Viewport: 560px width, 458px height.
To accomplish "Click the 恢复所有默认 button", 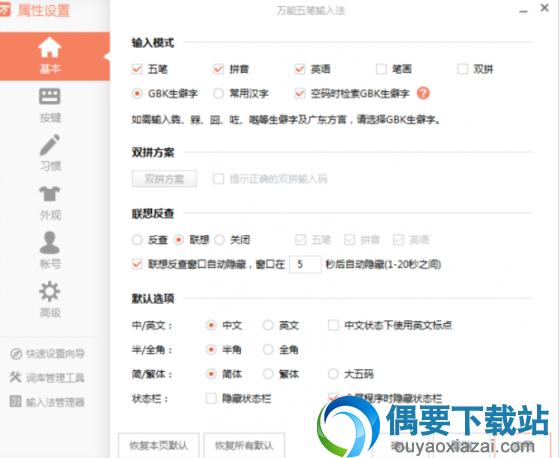I will coord(244,445).
